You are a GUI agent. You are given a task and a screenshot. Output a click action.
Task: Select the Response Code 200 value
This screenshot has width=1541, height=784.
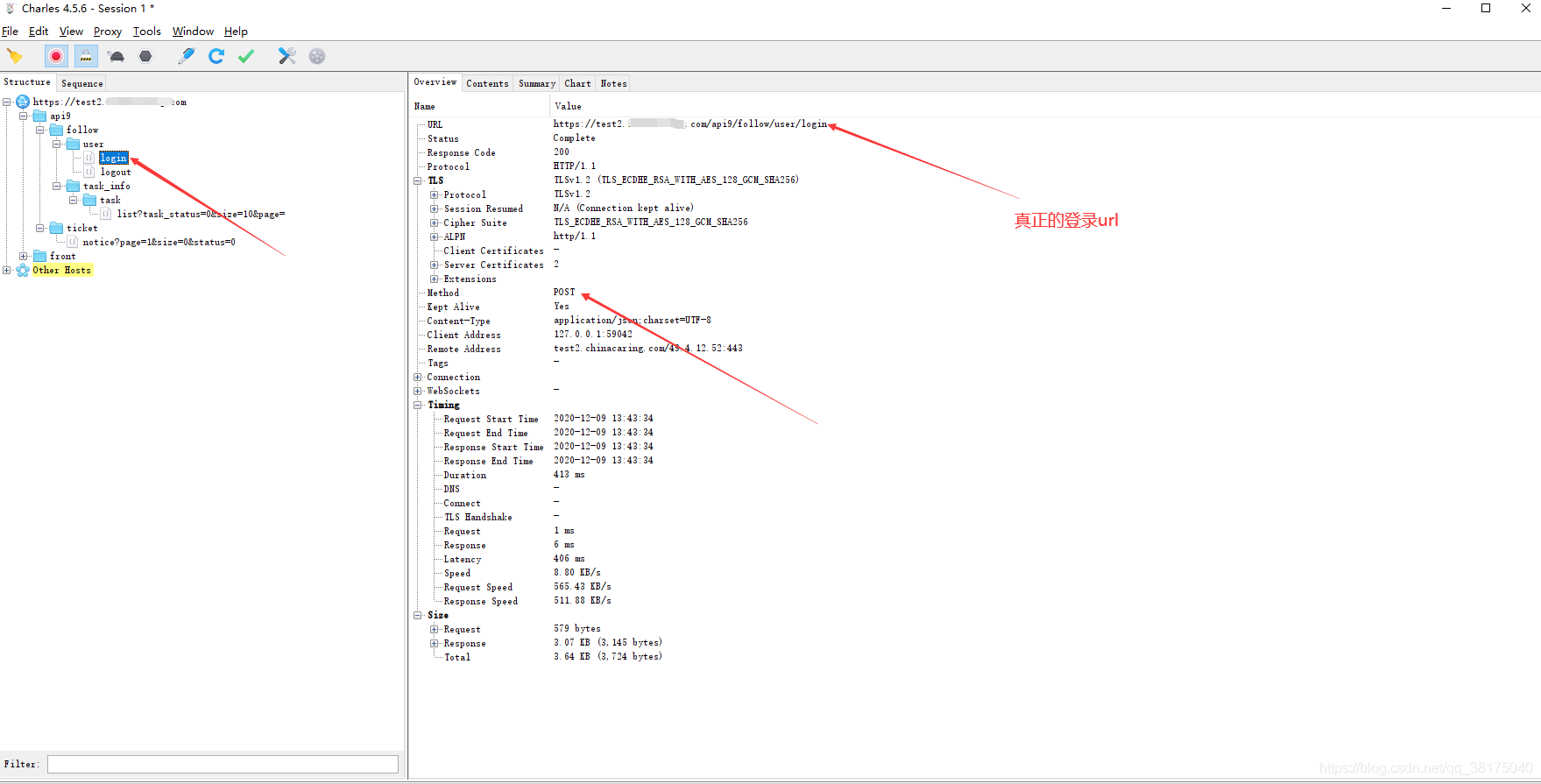(x=562, y=152)
